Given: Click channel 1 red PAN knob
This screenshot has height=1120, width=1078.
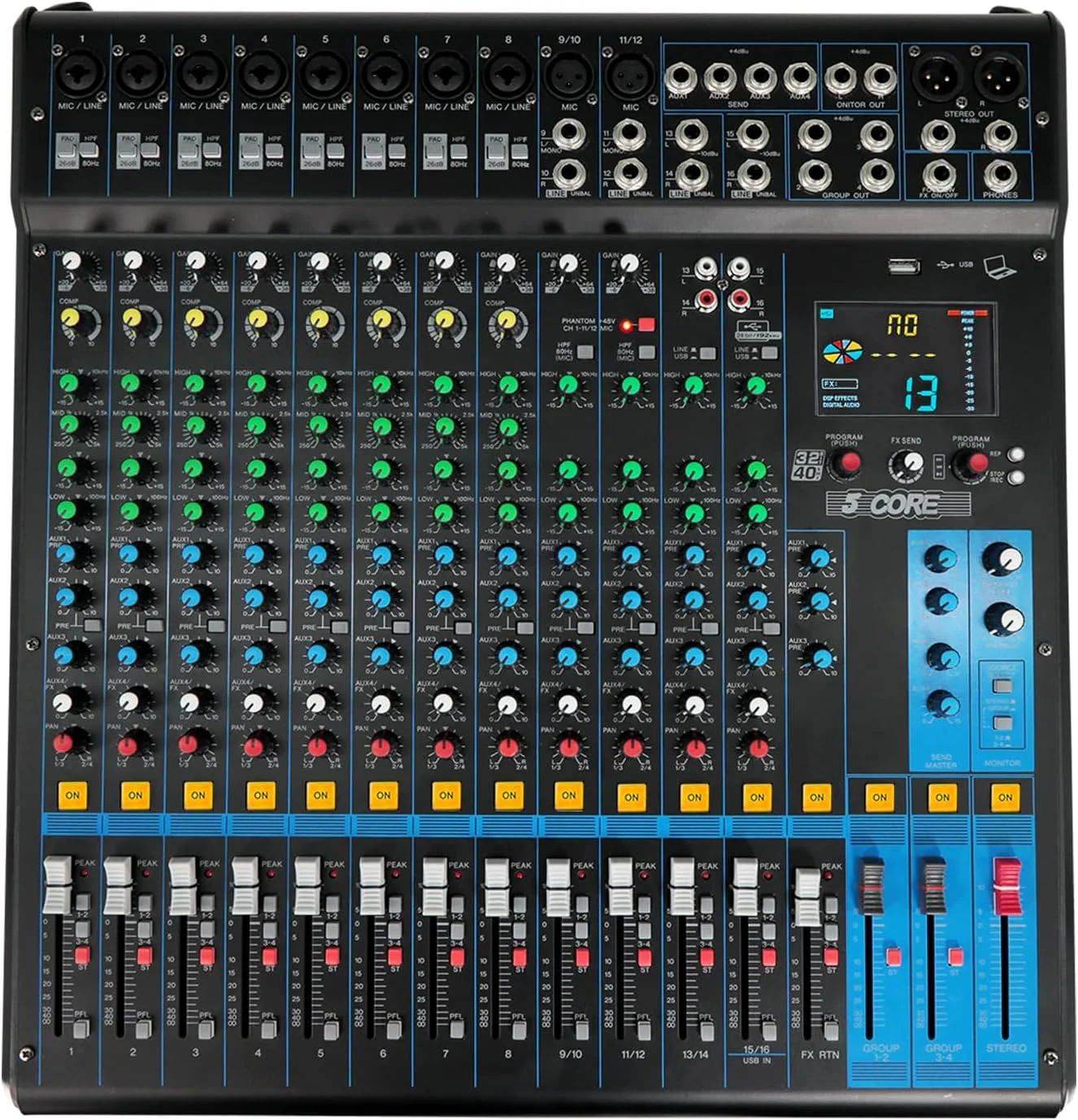Looking at the screenshot, I should [x=71, y=743].
